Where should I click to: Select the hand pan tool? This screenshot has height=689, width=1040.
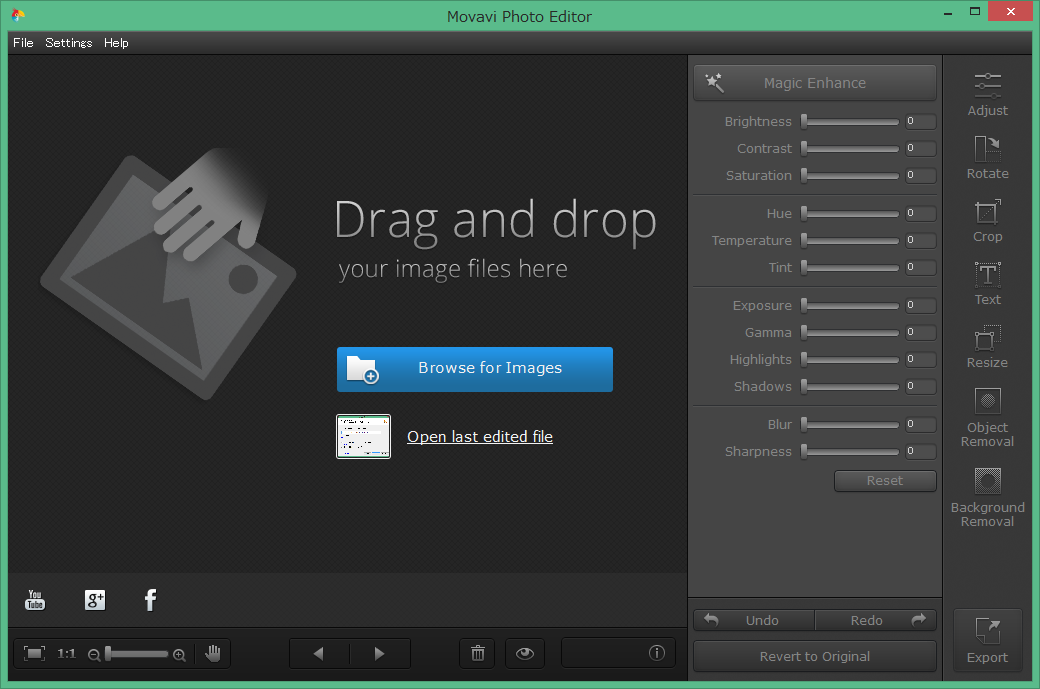(213, 654)
